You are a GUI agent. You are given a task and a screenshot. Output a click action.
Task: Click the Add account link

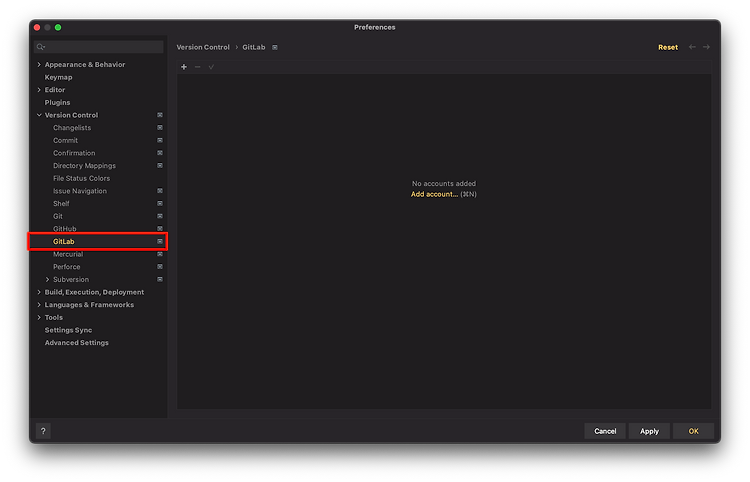434,194
